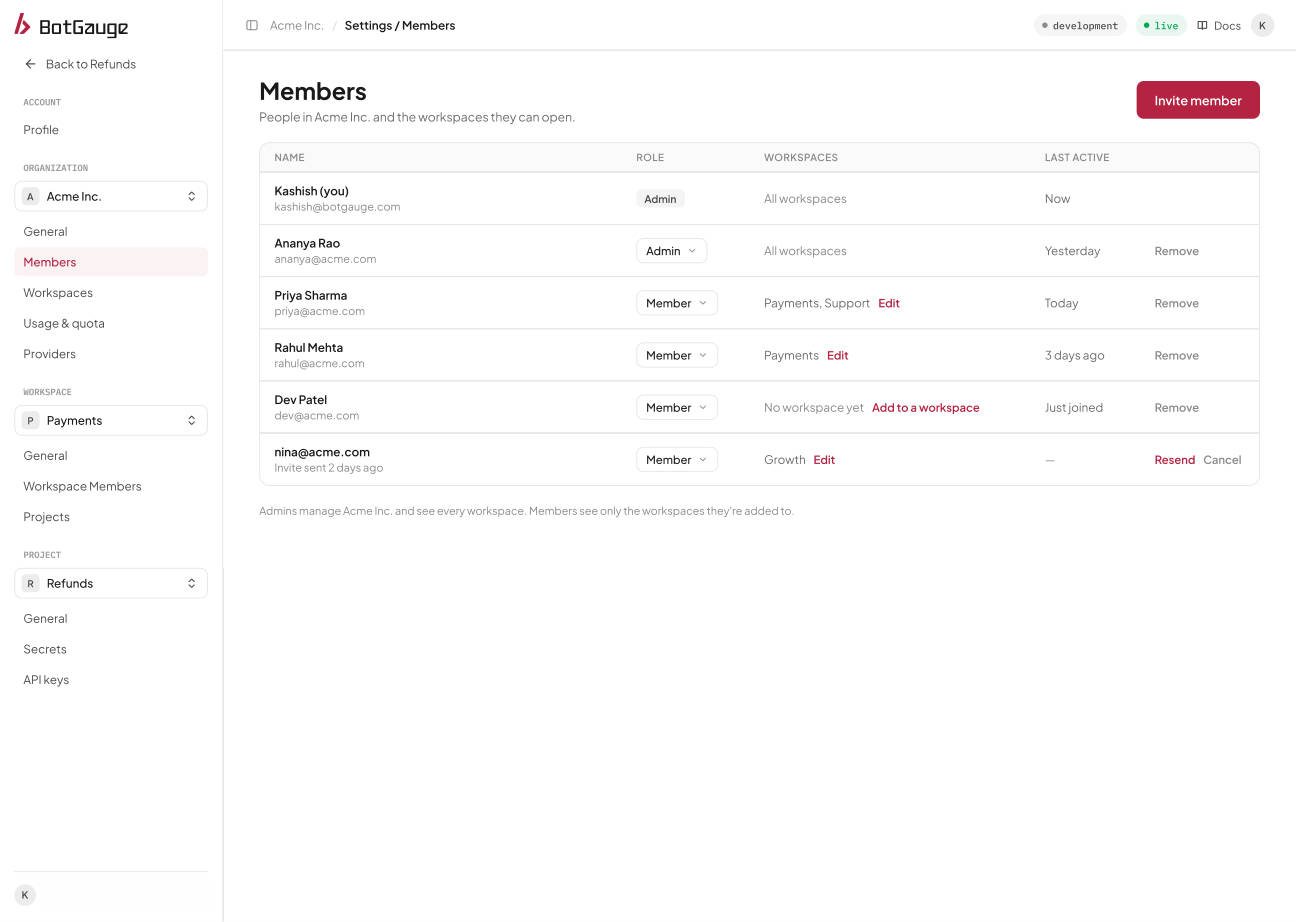Viewport: 1296px width, 922px height.
Task: Click the BotGauge logo
Action: click(71, 26)
